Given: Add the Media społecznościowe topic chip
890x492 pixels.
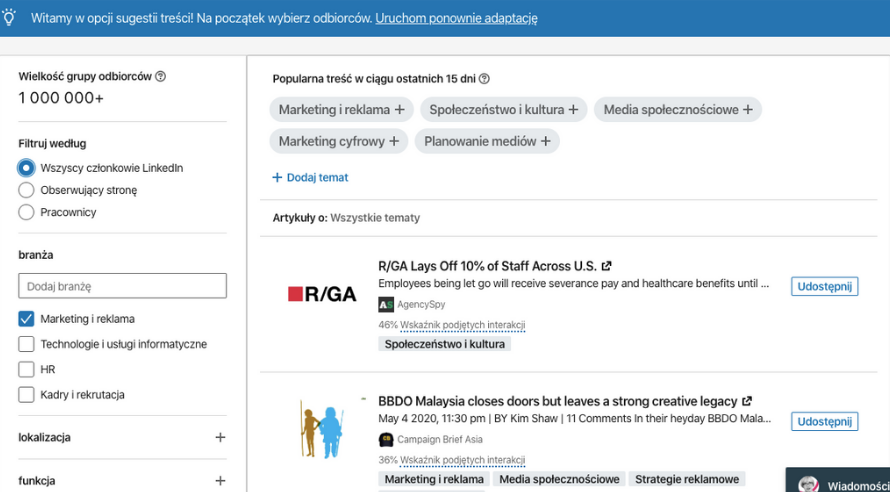Looking at the screenshot, I should pyautogui.click(x=678, y=110).
